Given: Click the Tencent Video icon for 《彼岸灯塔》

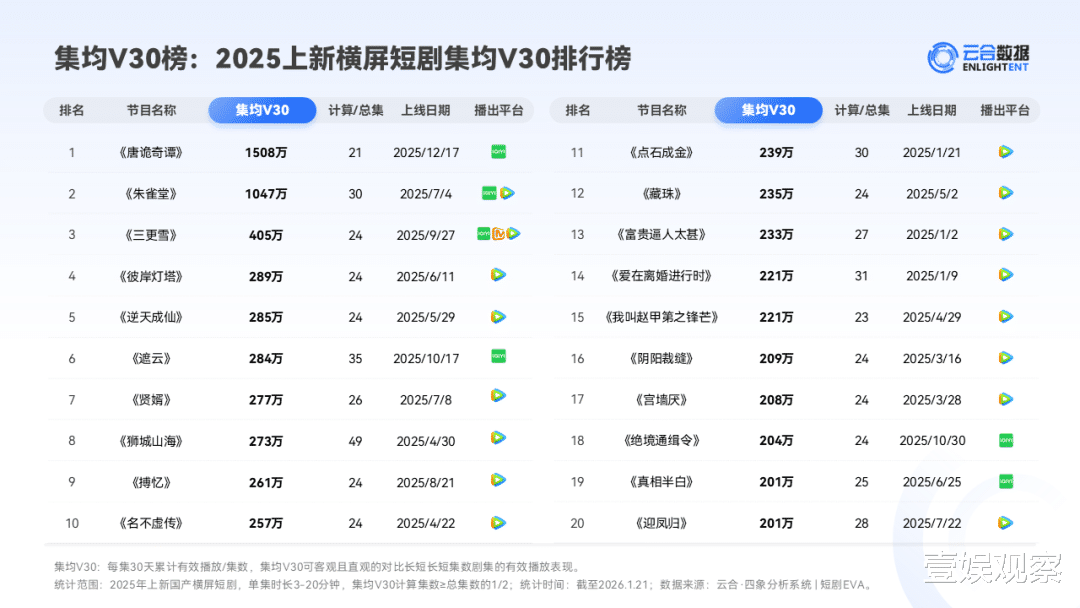Looking at the screenshot, I should tap(499, 275).
